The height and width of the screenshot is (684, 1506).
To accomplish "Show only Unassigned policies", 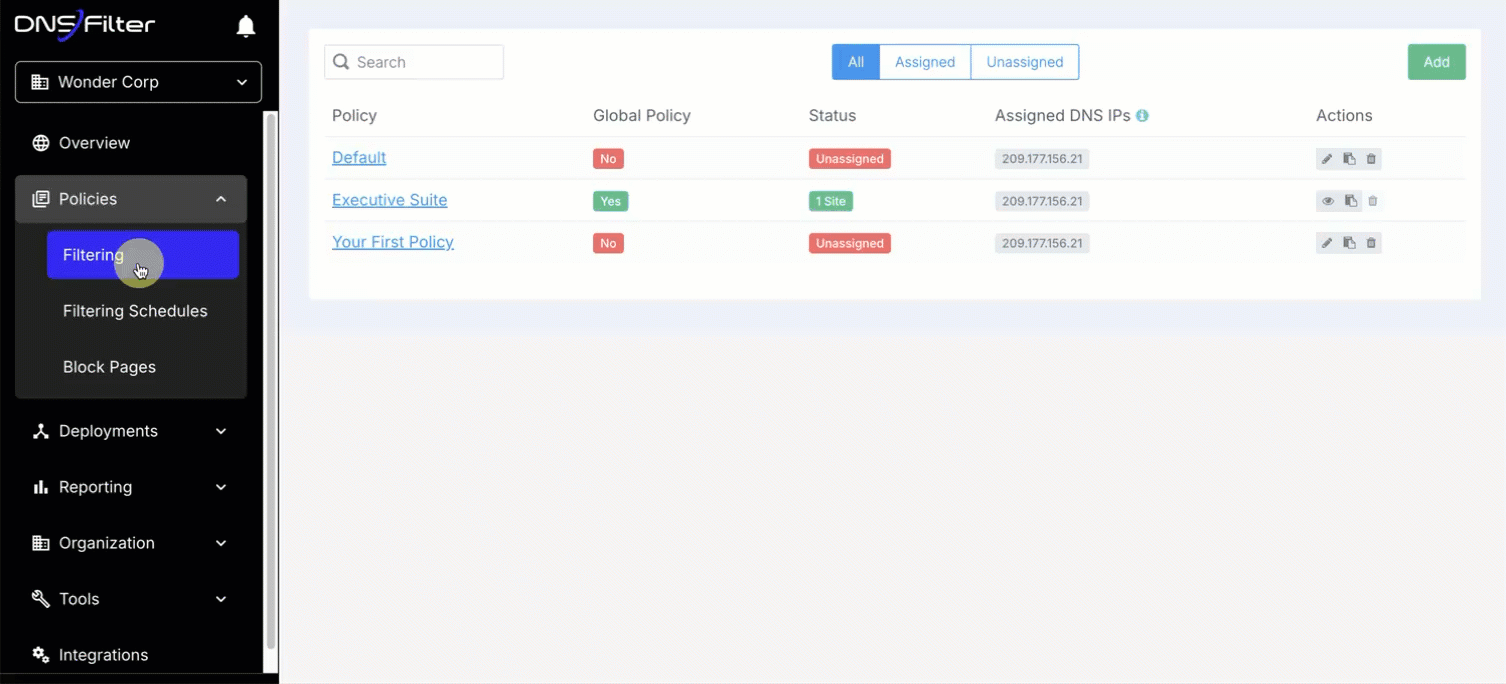I will (1024, 62).
